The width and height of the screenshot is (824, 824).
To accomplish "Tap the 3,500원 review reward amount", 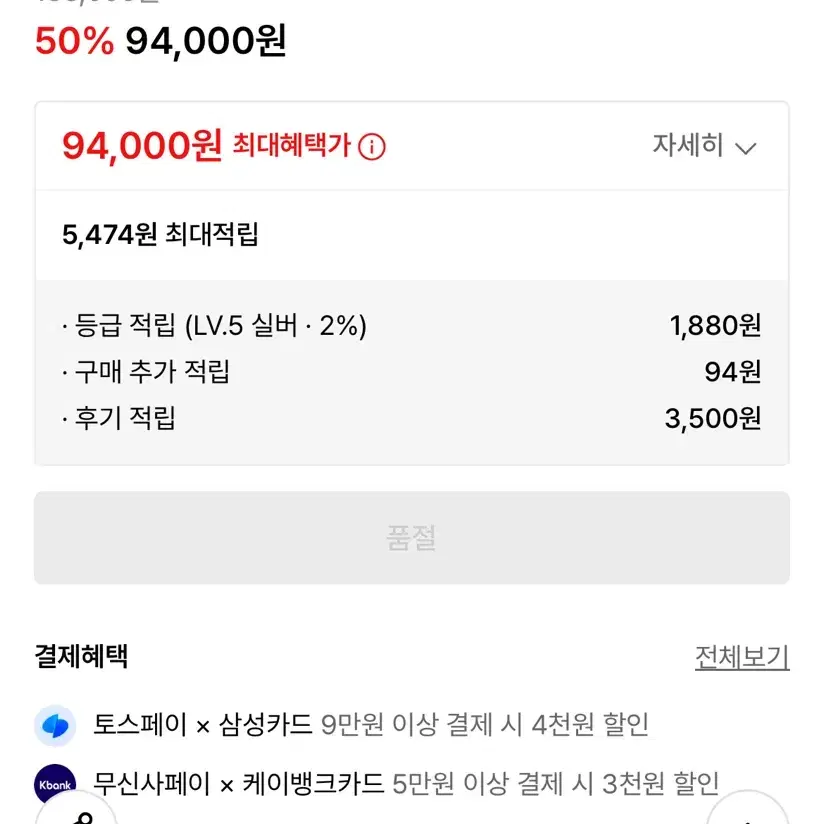I will coord(713,419).
